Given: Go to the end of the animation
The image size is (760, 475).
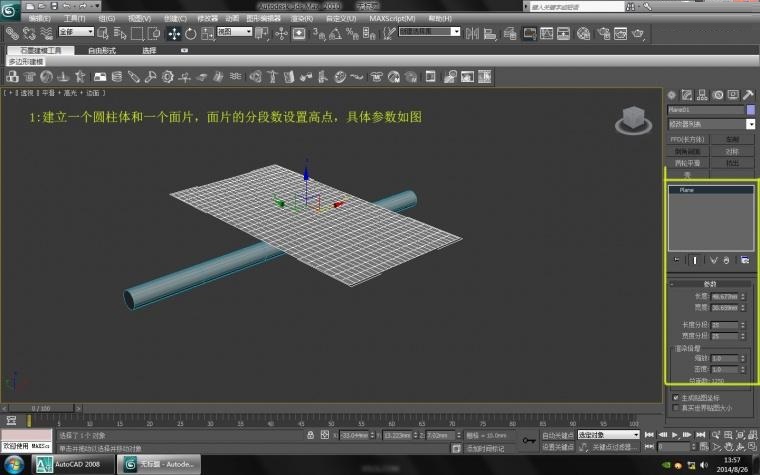Looking at the screenshot, I should (x=700, y=435).
